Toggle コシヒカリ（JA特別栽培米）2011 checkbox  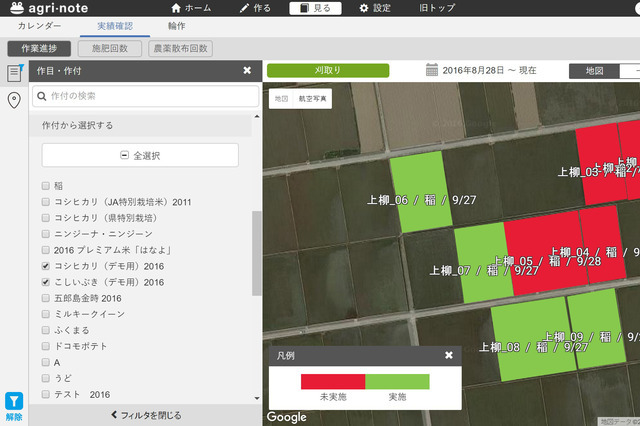coord(46,202)
